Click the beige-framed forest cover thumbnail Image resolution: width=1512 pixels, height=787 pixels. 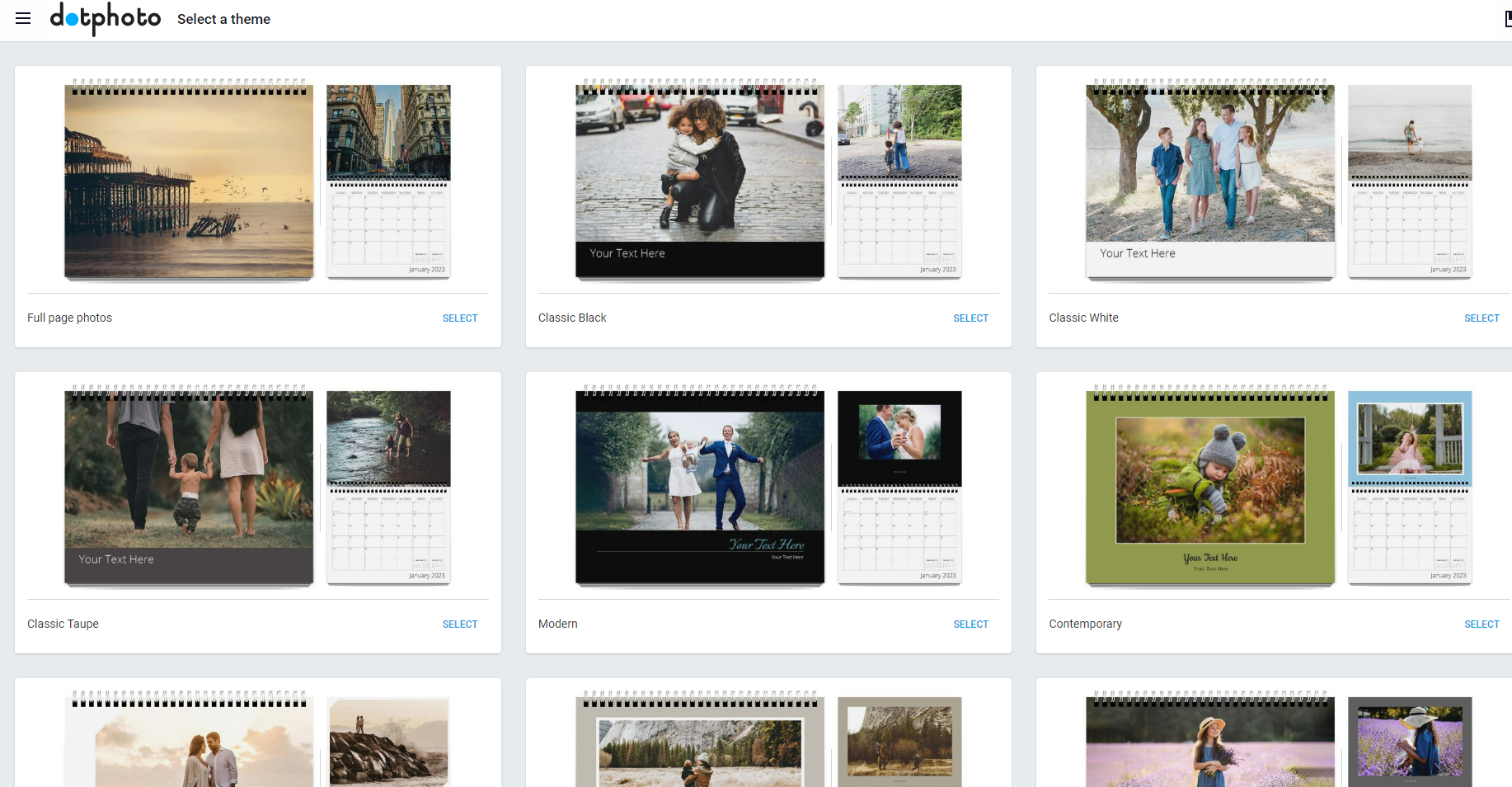tap(700, 739)
